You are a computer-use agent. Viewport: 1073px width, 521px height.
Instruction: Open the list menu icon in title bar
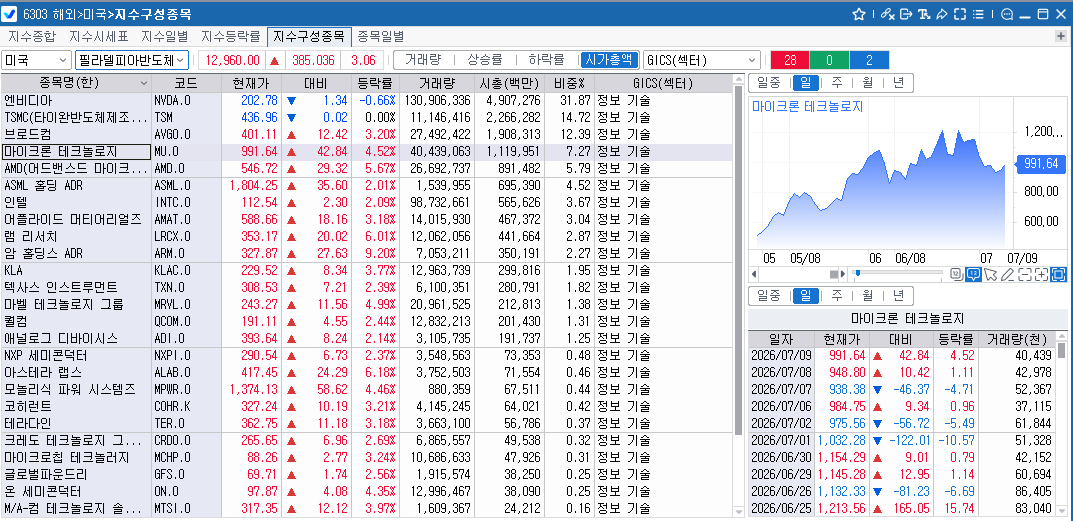click(x=978, y=14)
